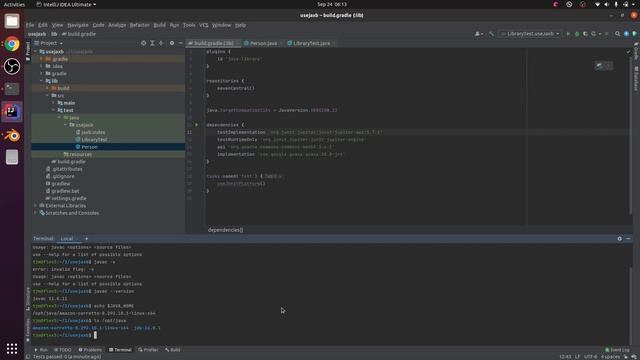Switch to the LibraryTest.java editor tab
The width and height of the screenshot is (640, 360).
[311, 43]
